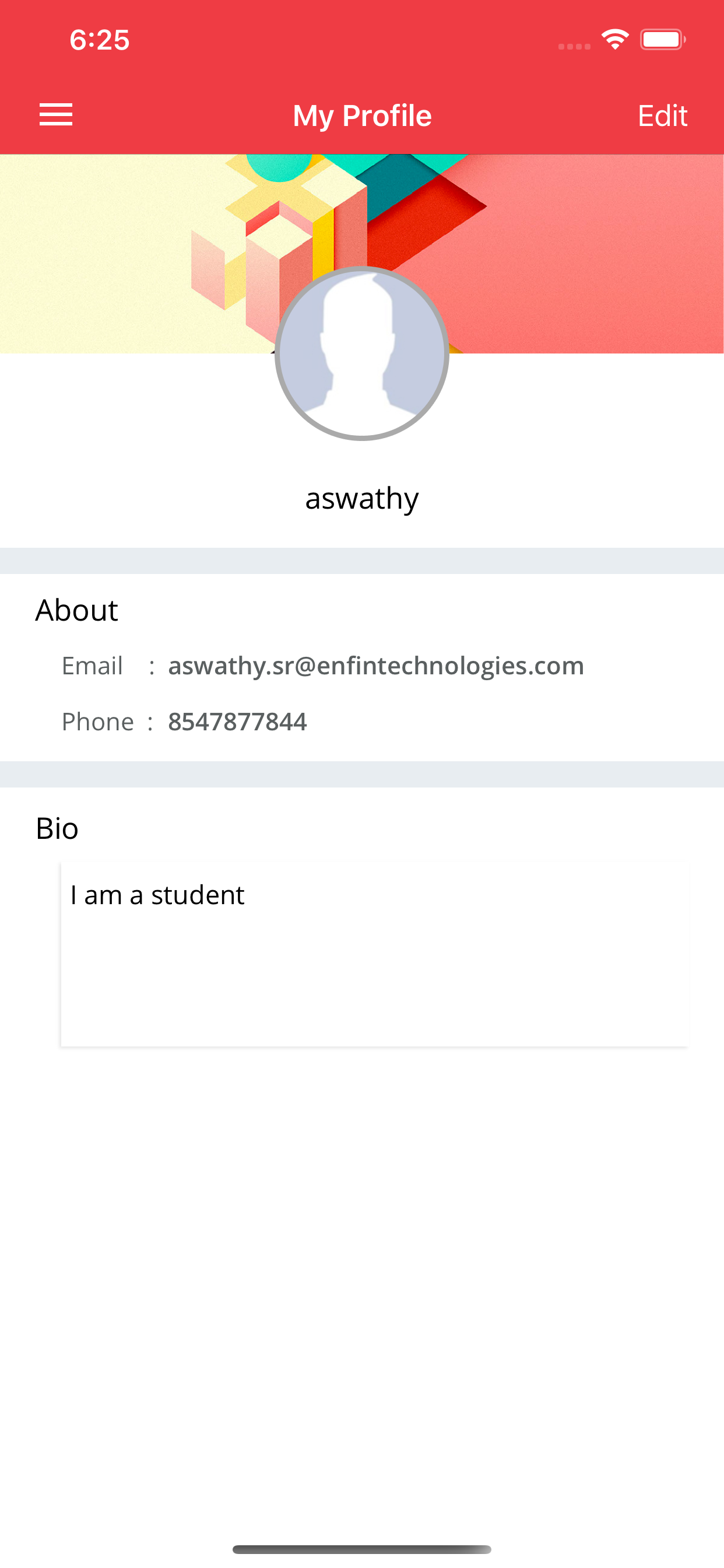
Task: Select the 'I am a student' text
Action: pos(157,895)
